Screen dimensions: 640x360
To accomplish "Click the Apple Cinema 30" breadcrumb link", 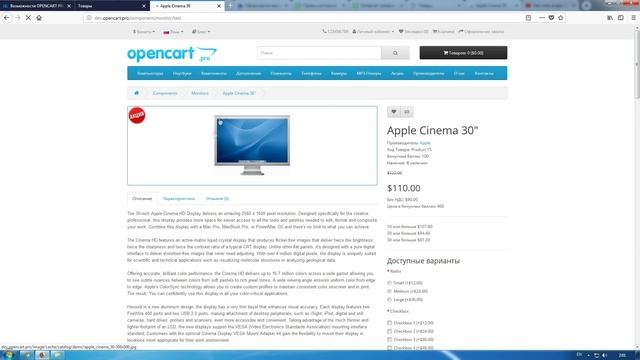I will [239, 93].
